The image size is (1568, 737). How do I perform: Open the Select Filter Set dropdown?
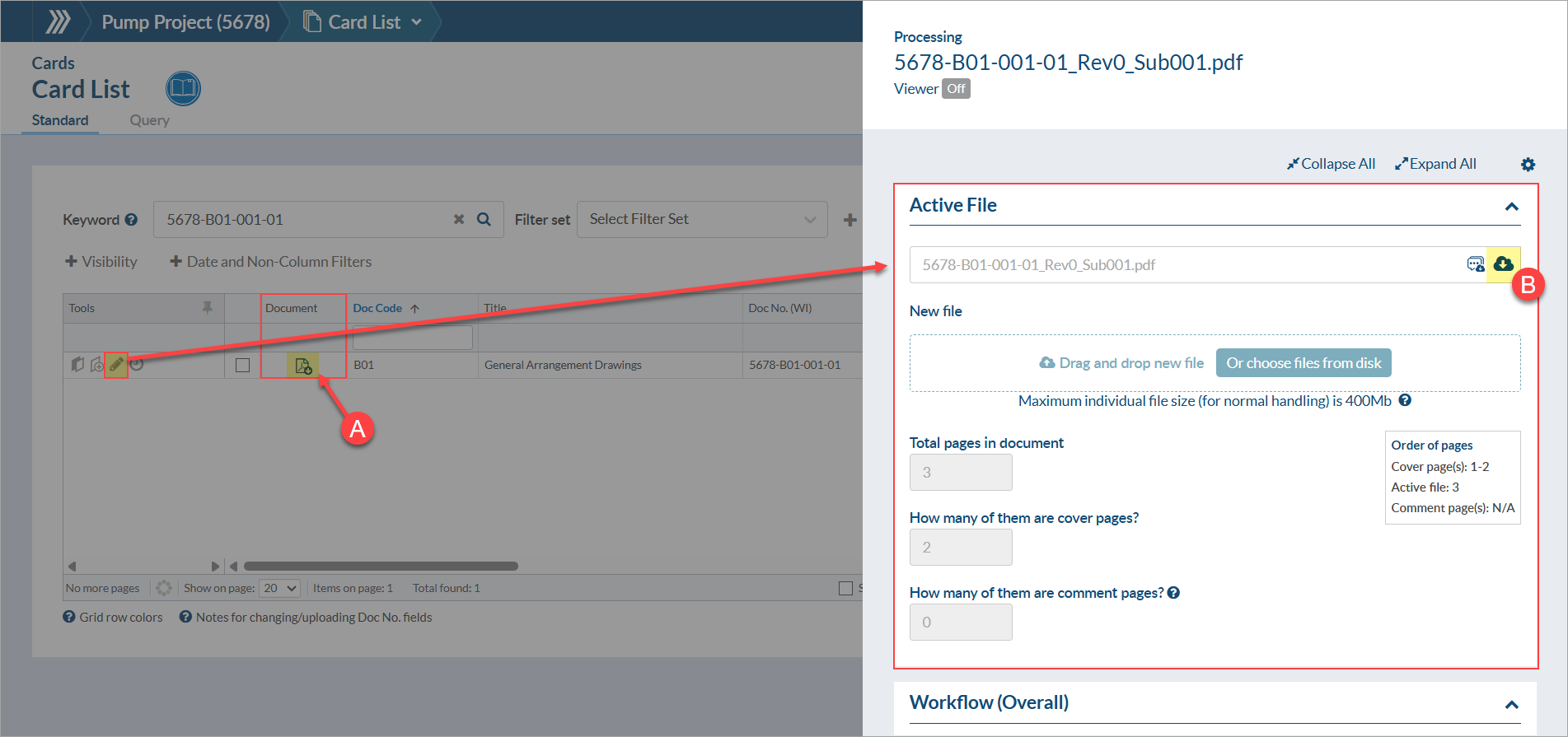(x=702, y=219)
